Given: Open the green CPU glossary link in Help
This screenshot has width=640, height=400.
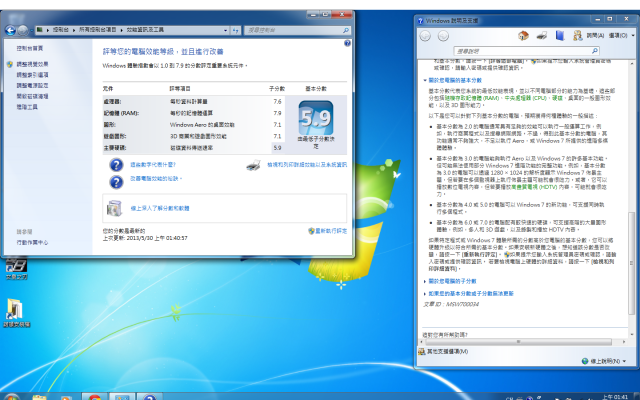Looking at the screenshot, I should pos(525,98).
